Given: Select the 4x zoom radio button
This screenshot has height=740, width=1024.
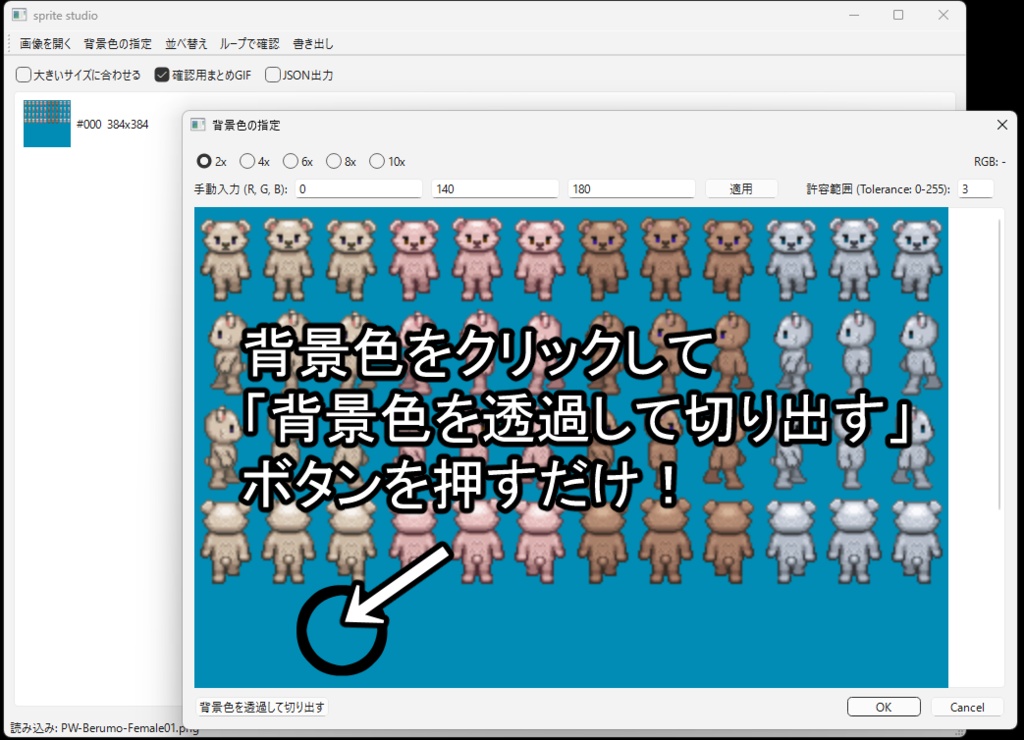Looking at the screenshot, I should coord(246,161).
